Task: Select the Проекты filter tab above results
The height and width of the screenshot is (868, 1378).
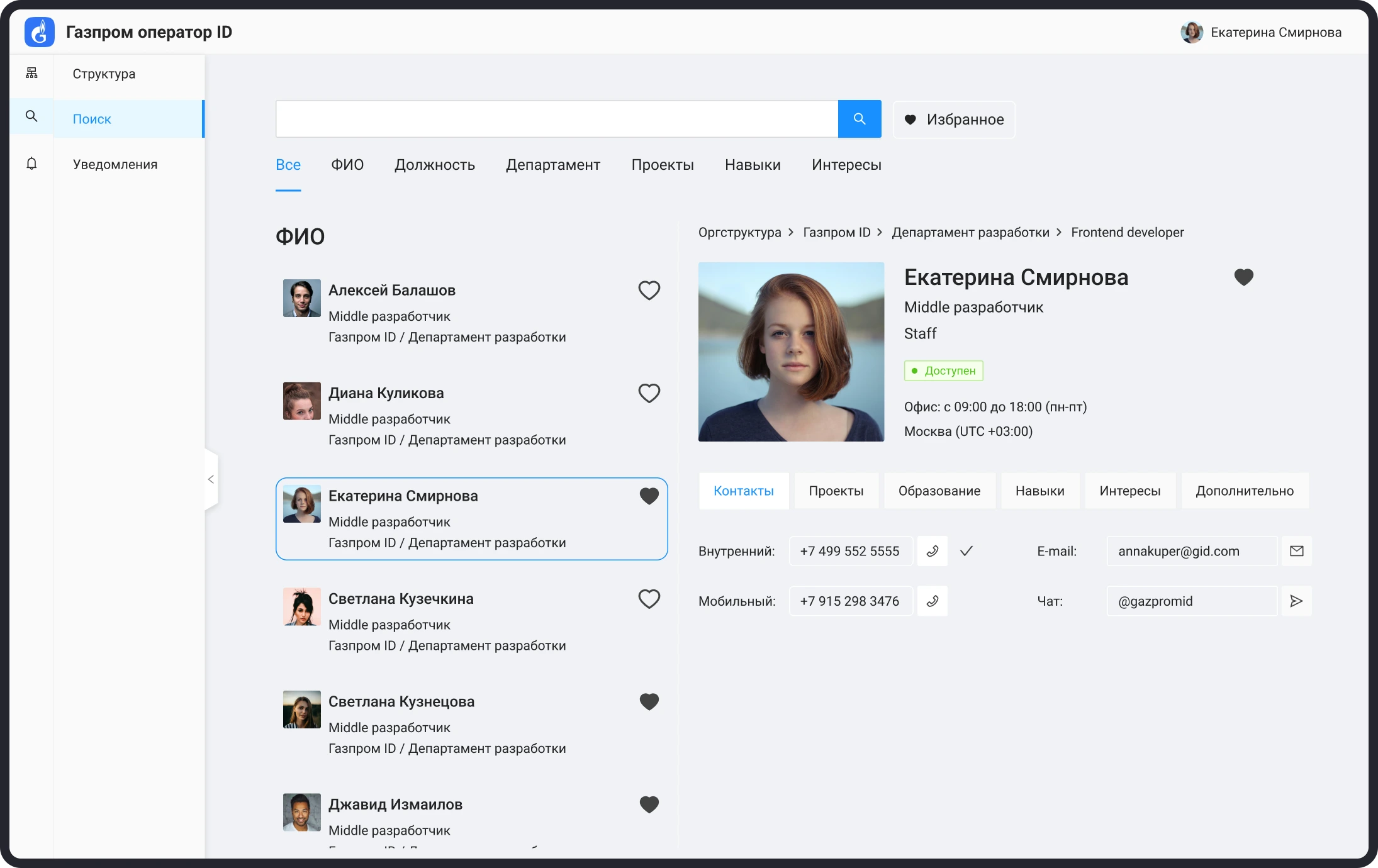Action: click(663, 165)
